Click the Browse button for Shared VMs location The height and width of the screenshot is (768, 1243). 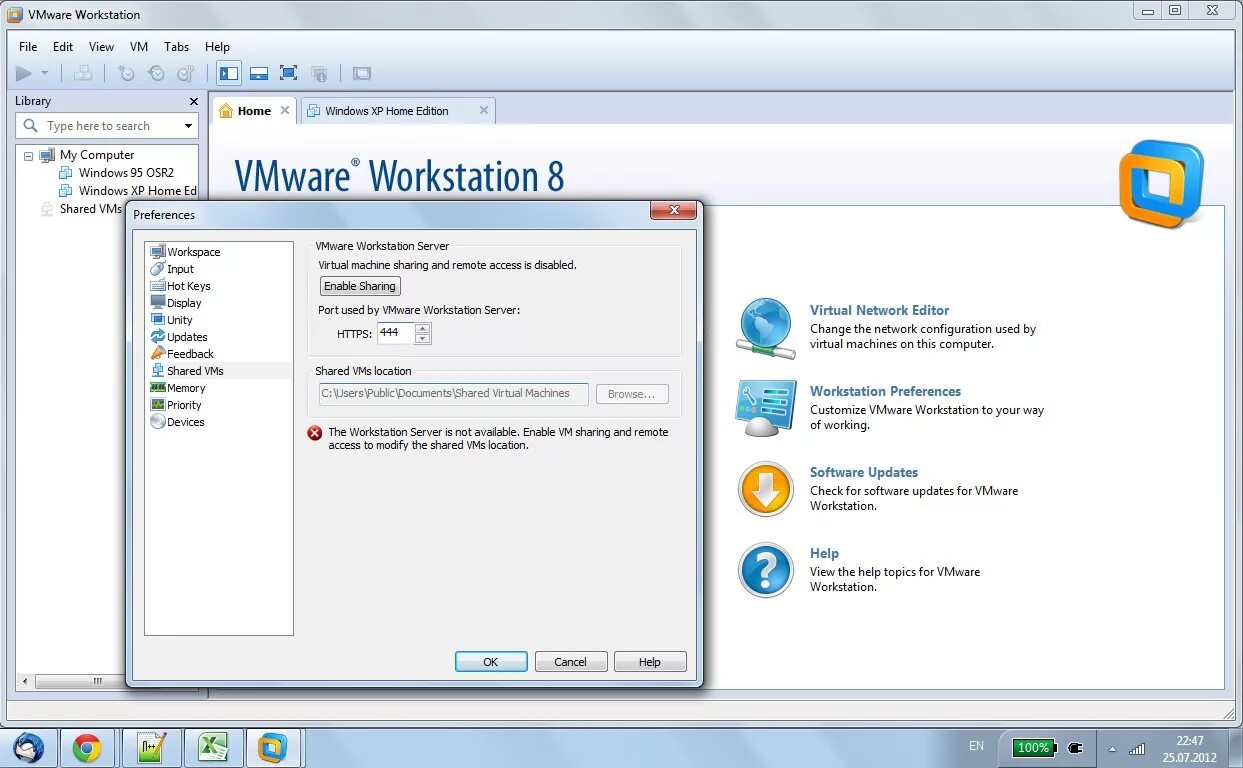pyautogui.click(x=631, y=394)
